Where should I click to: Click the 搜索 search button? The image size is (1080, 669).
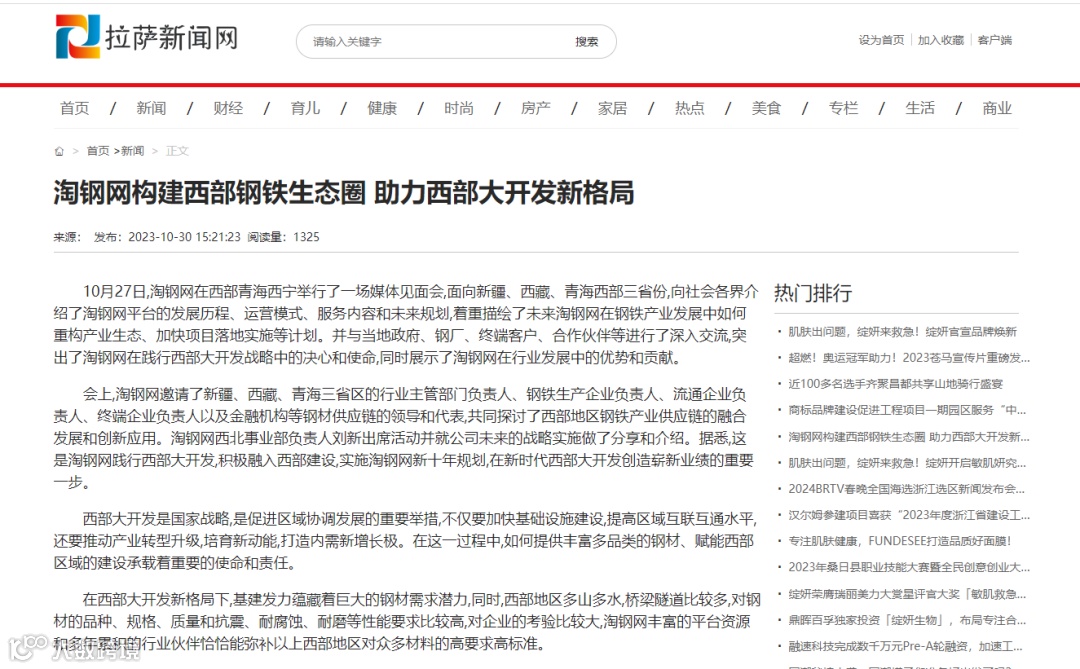587,41
